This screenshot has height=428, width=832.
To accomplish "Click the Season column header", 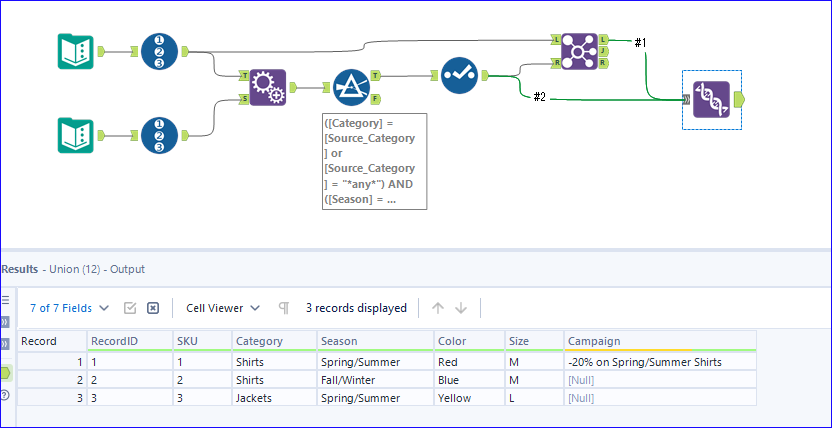I will point(375,341).
